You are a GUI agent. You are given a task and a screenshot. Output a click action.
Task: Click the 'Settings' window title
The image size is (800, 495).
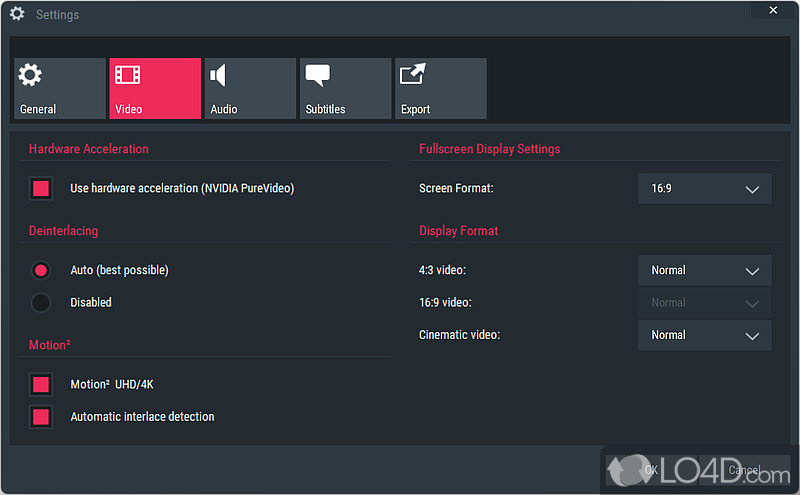click(x=58, y=15)
